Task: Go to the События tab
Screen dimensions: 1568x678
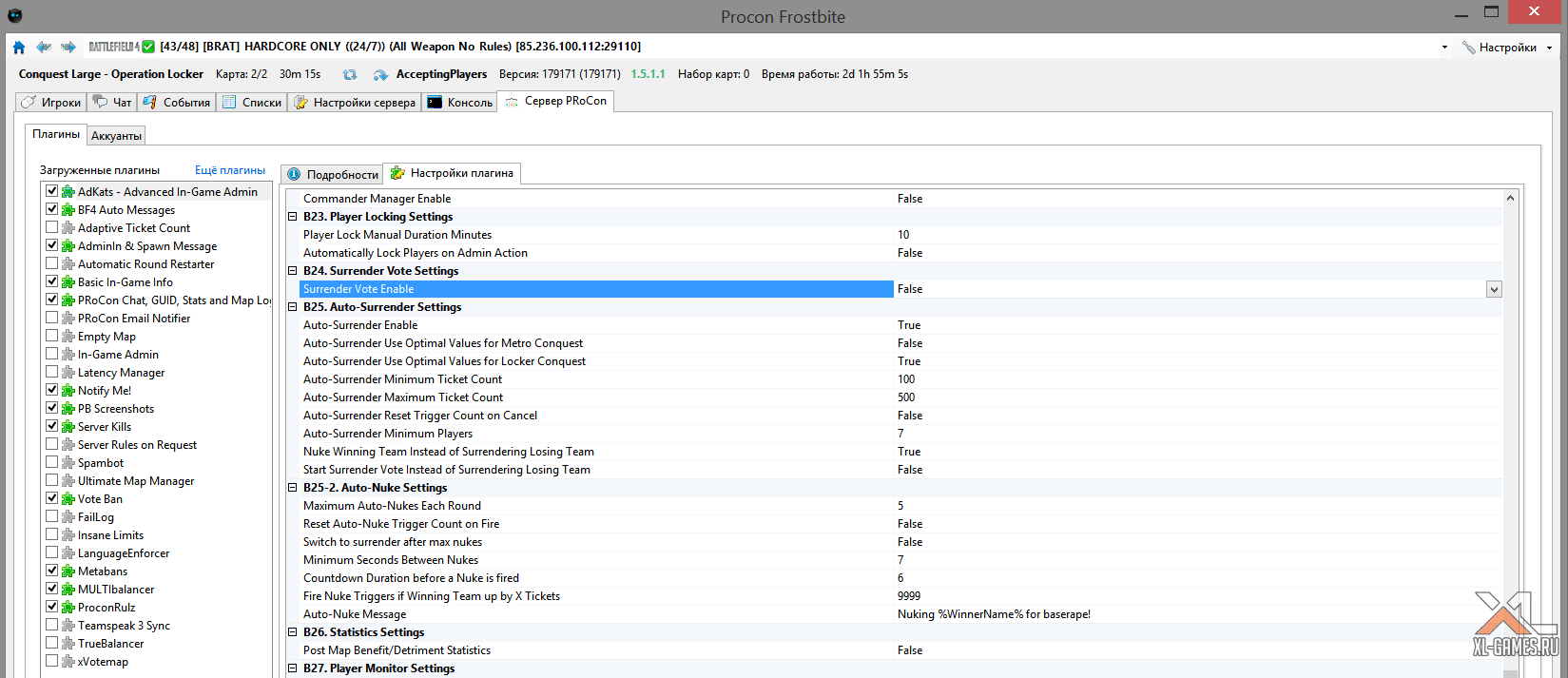Action: (177, 102)
